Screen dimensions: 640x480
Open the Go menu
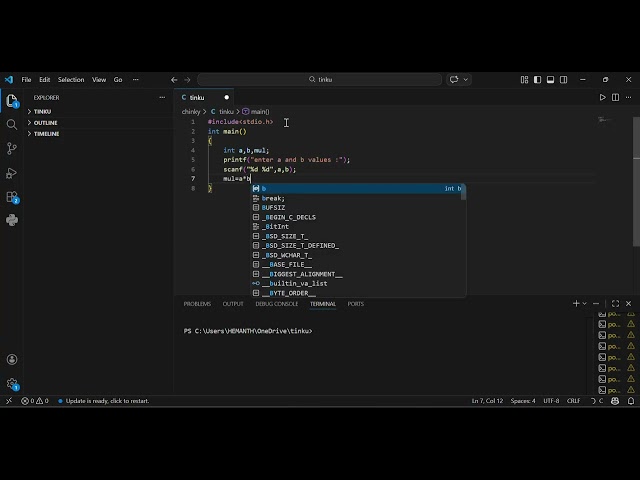[x=118, y=80]
